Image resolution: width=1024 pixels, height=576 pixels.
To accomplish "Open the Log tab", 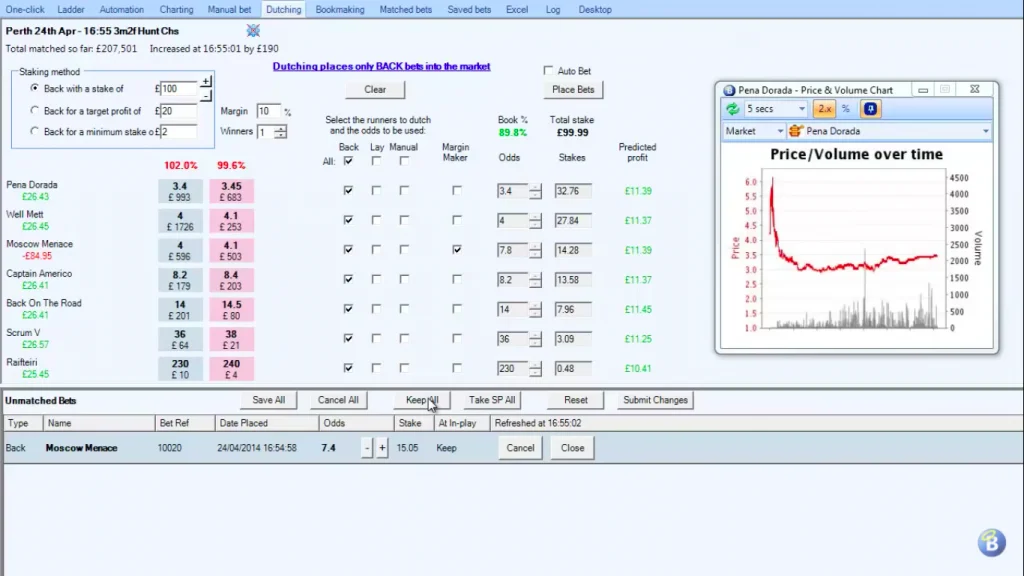I will (552, 10).
